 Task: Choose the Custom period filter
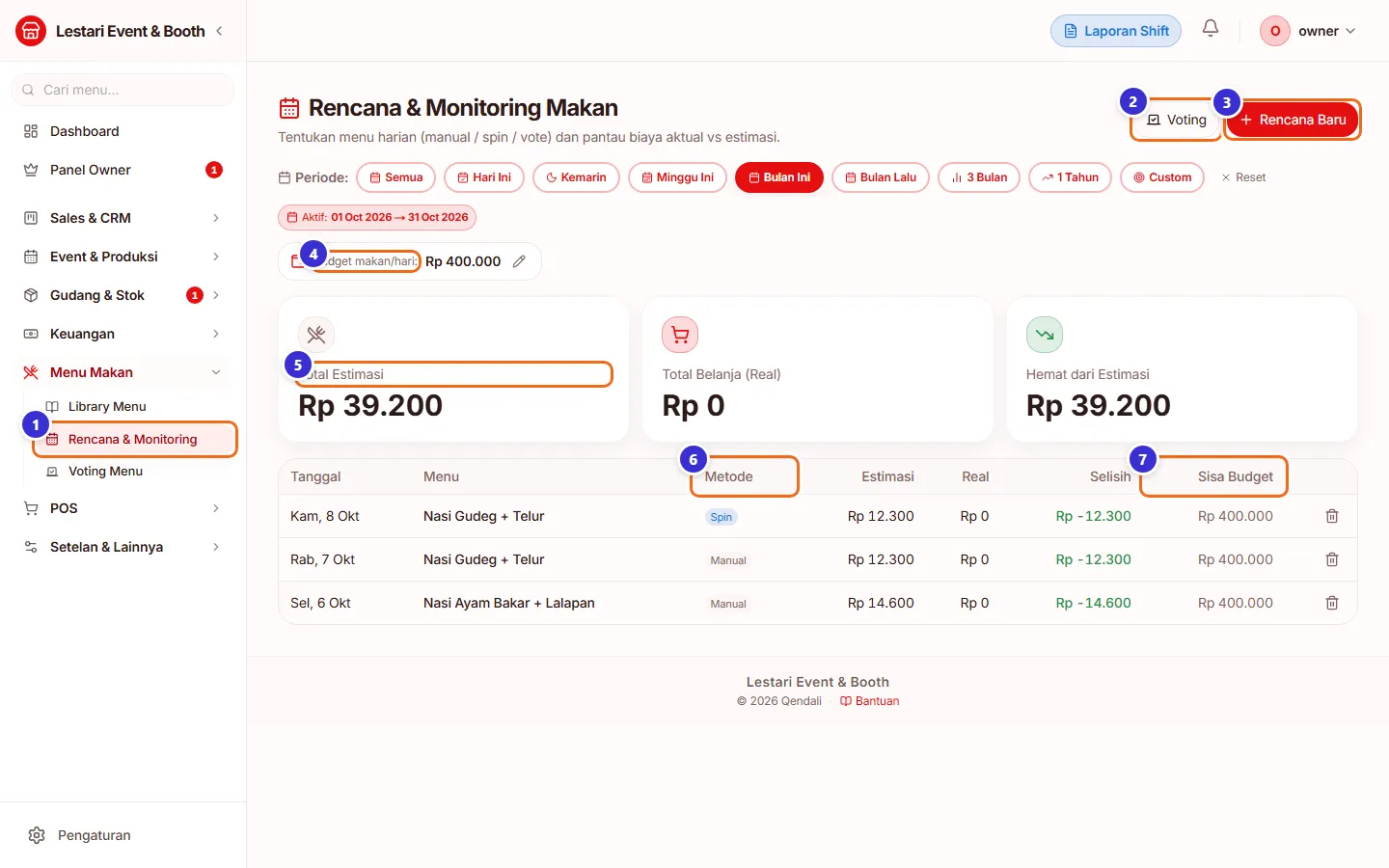click(x=1162, y=177)
